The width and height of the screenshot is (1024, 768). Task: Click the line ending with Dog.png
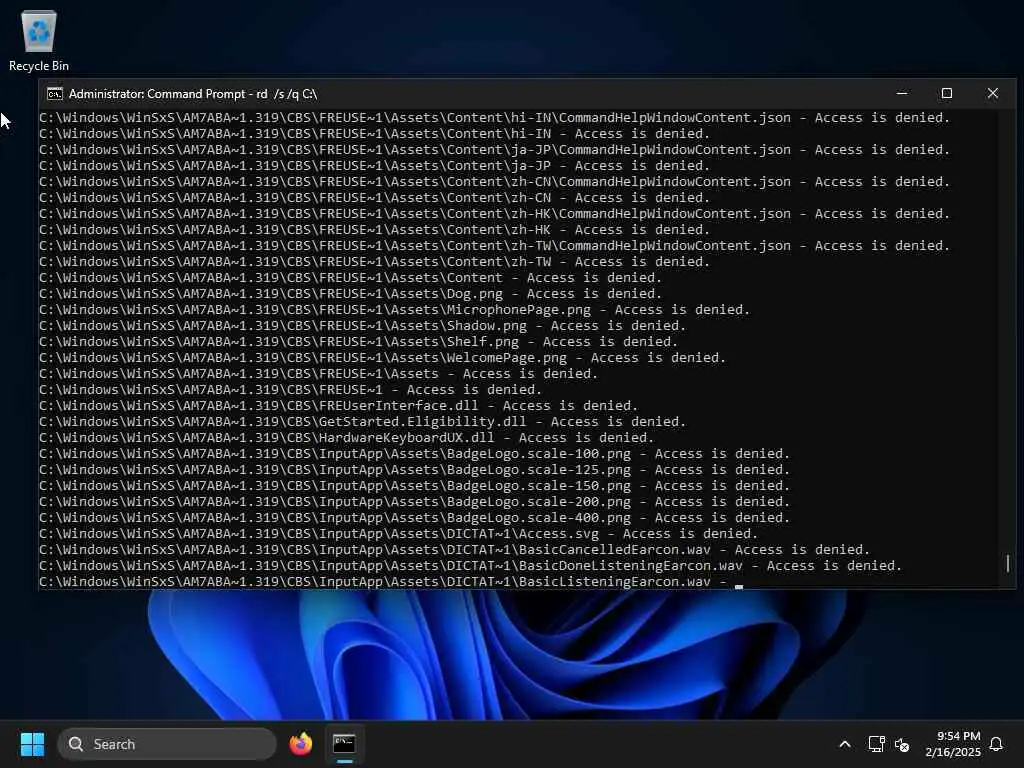(x=350, y=294)
